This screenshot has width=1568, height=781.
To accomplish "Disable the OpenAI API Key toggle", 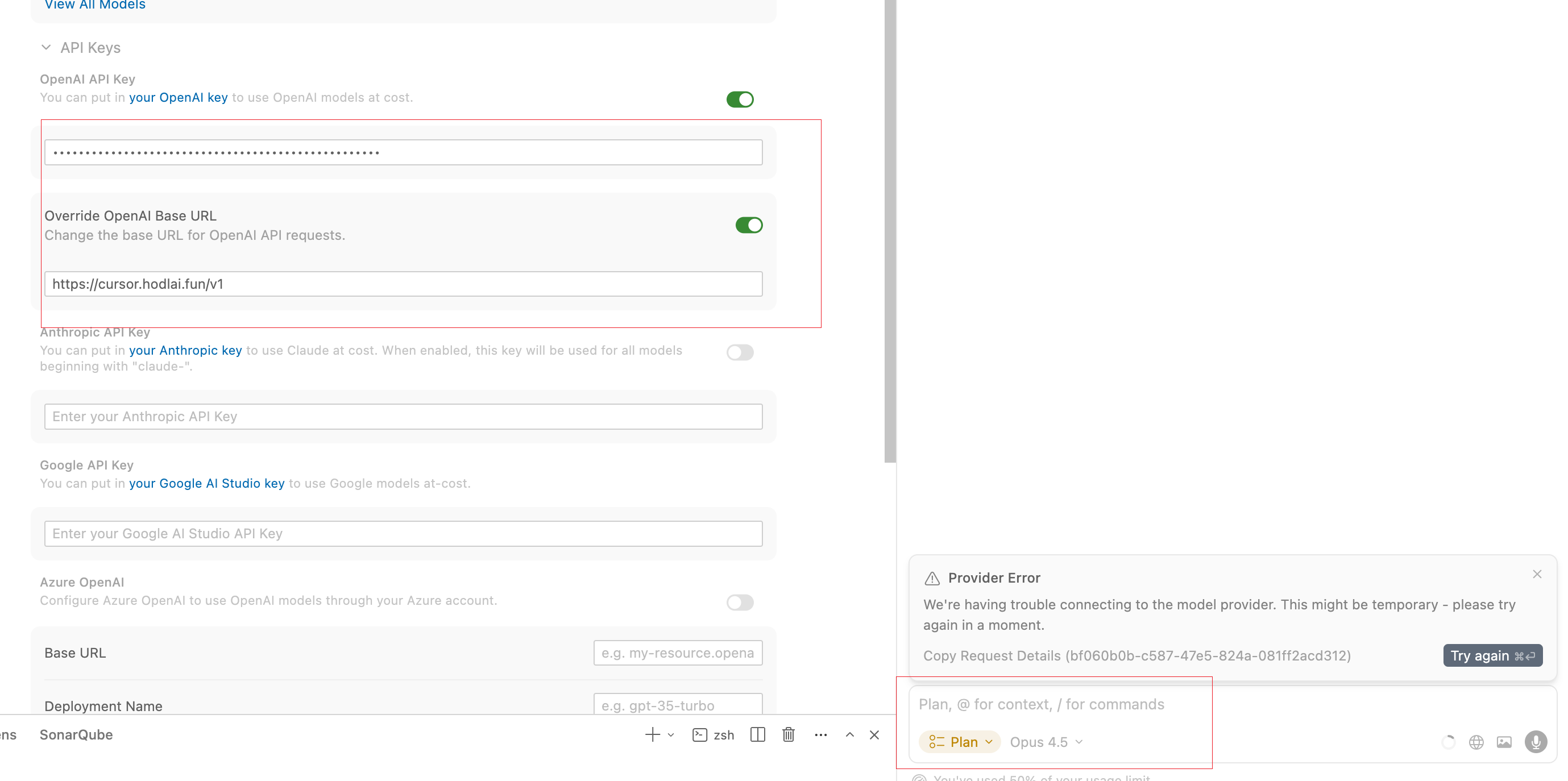I will pos(740,99).
